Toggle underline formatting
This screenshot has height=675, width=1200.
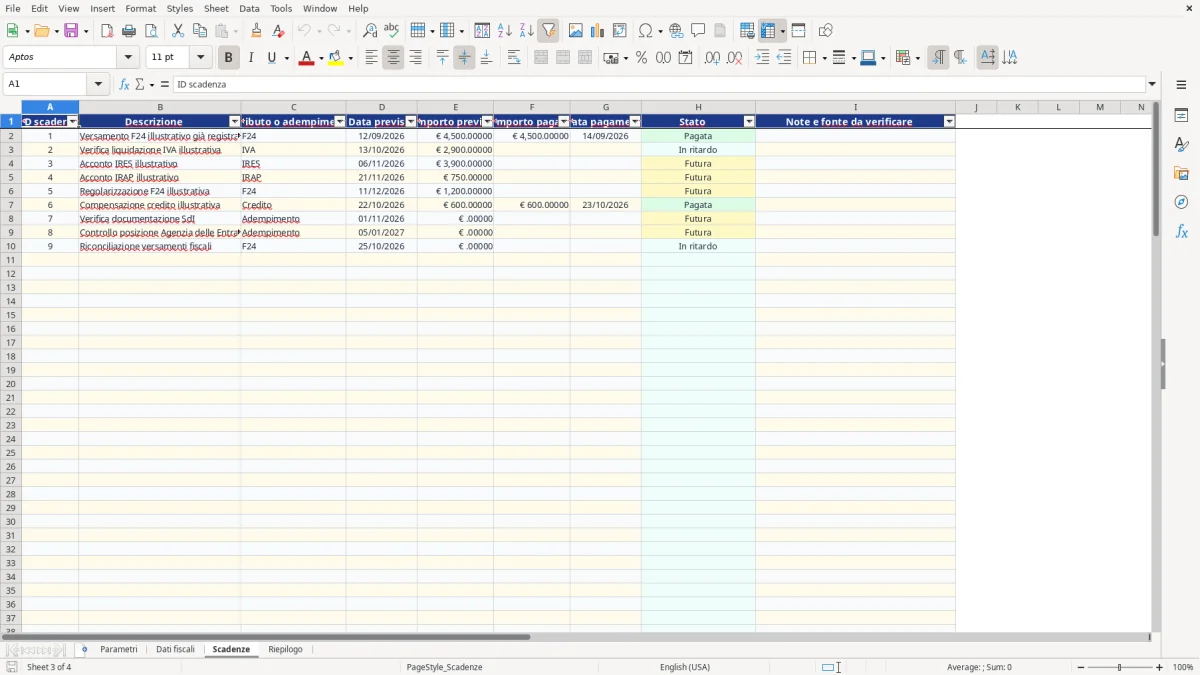pyautogui.click(x=271, y=58)
